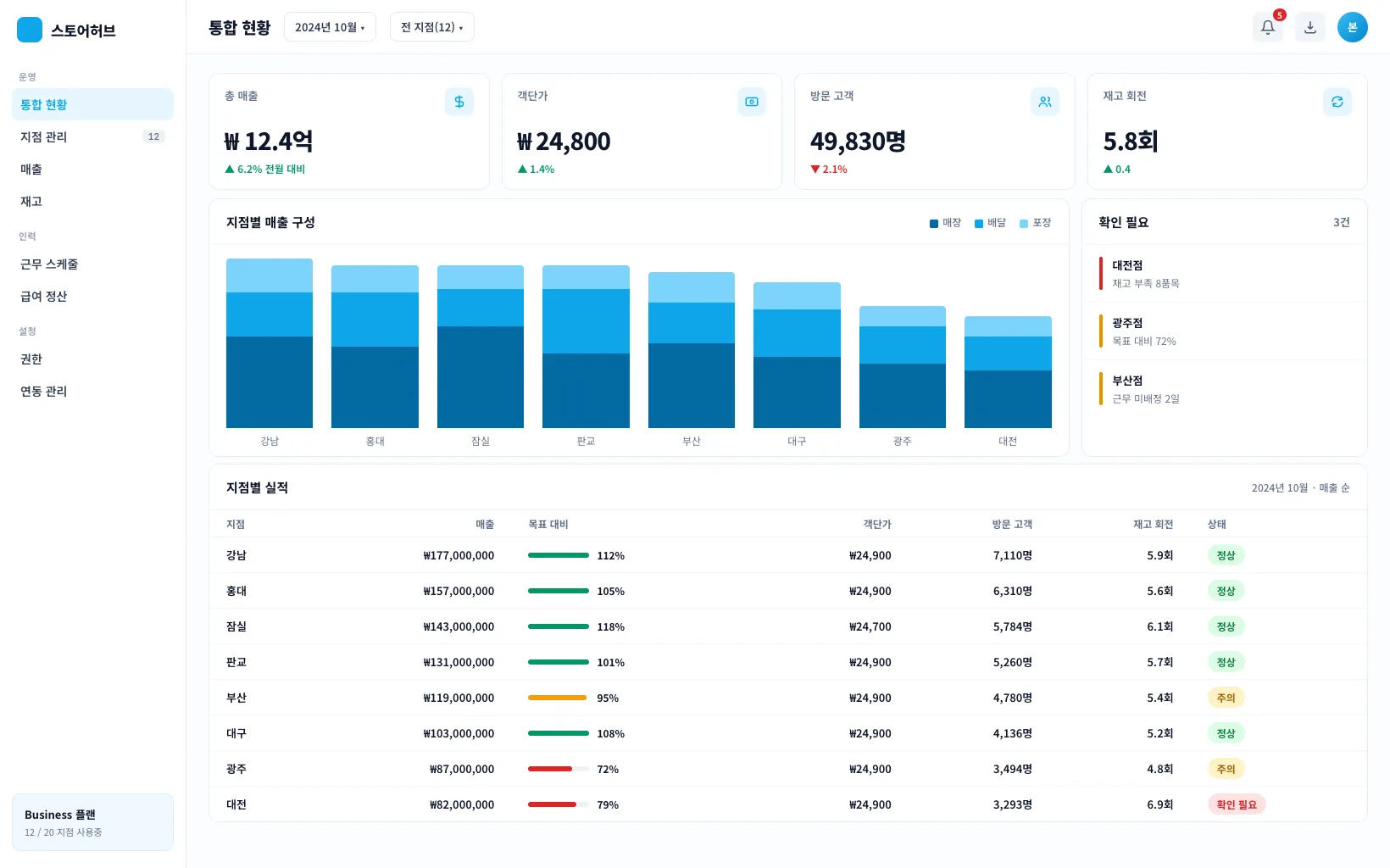Click the 2024년 10월 · 매출 순 label
The height and width of the screenshot is (868, 1390).
(1300, 488)
